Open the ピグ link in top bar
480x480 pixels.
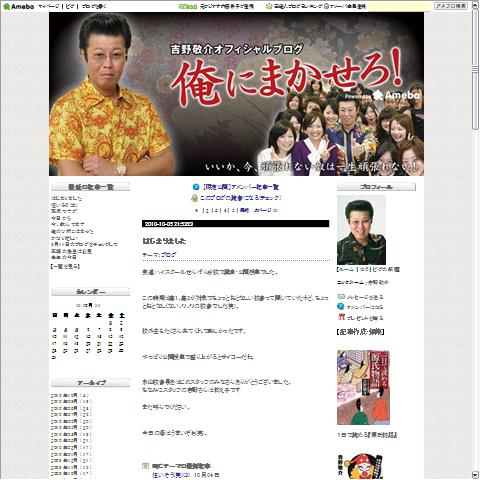tap(70, 6)
